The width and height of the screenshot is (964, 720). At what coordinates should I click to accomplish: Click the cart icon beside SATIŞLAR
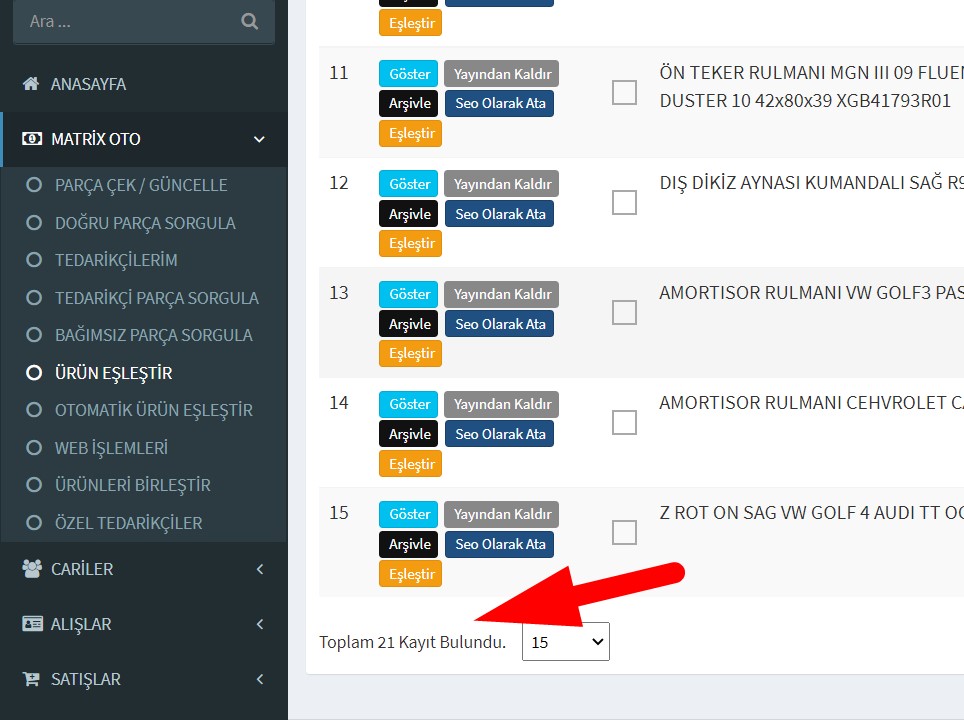tap(31, 679)
